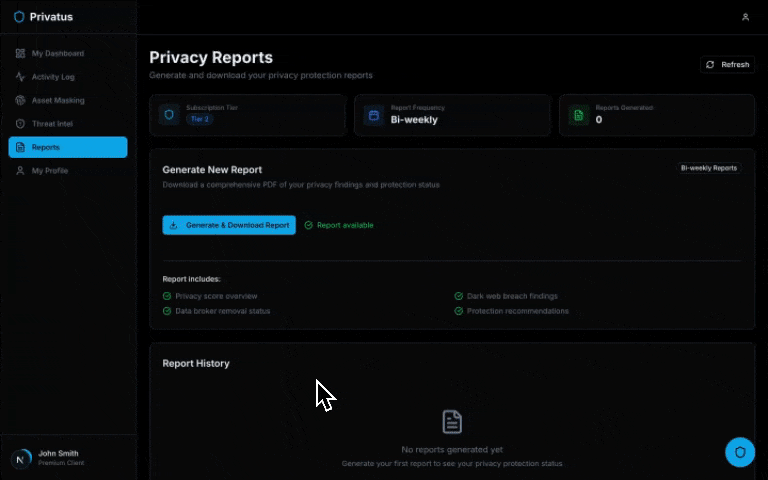
Task: Click the Privacy score overview check icon
Action: point(167,296)
